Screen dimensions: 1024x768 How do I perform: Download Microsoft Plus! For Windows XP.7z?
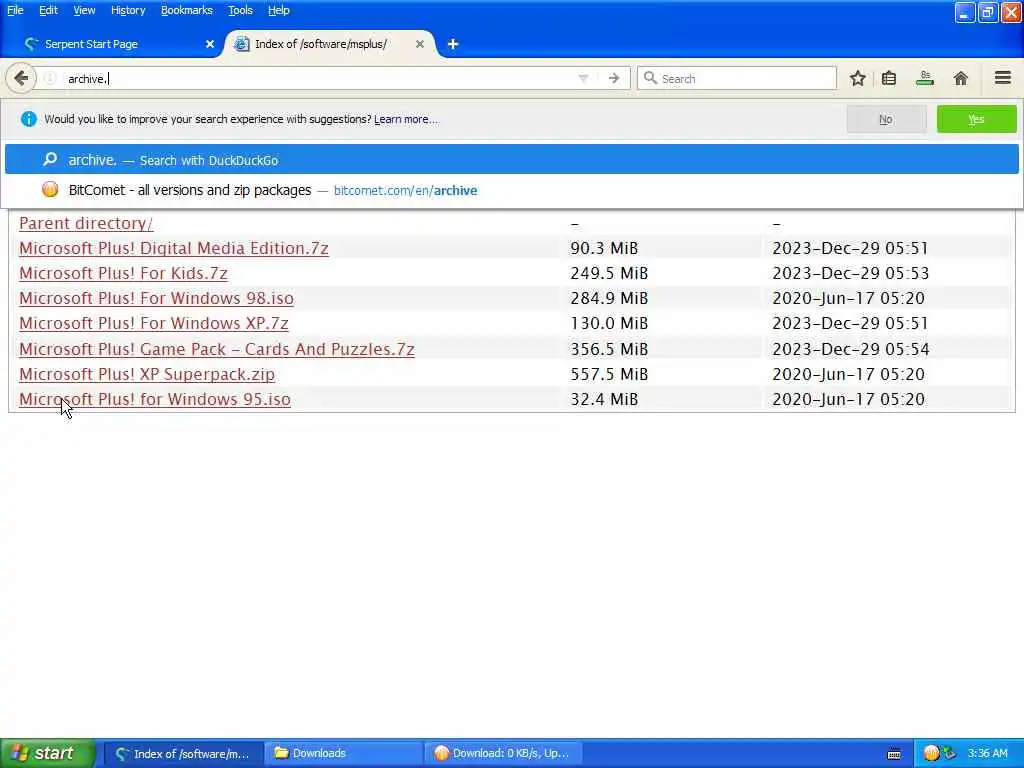[x=153, y=323]
